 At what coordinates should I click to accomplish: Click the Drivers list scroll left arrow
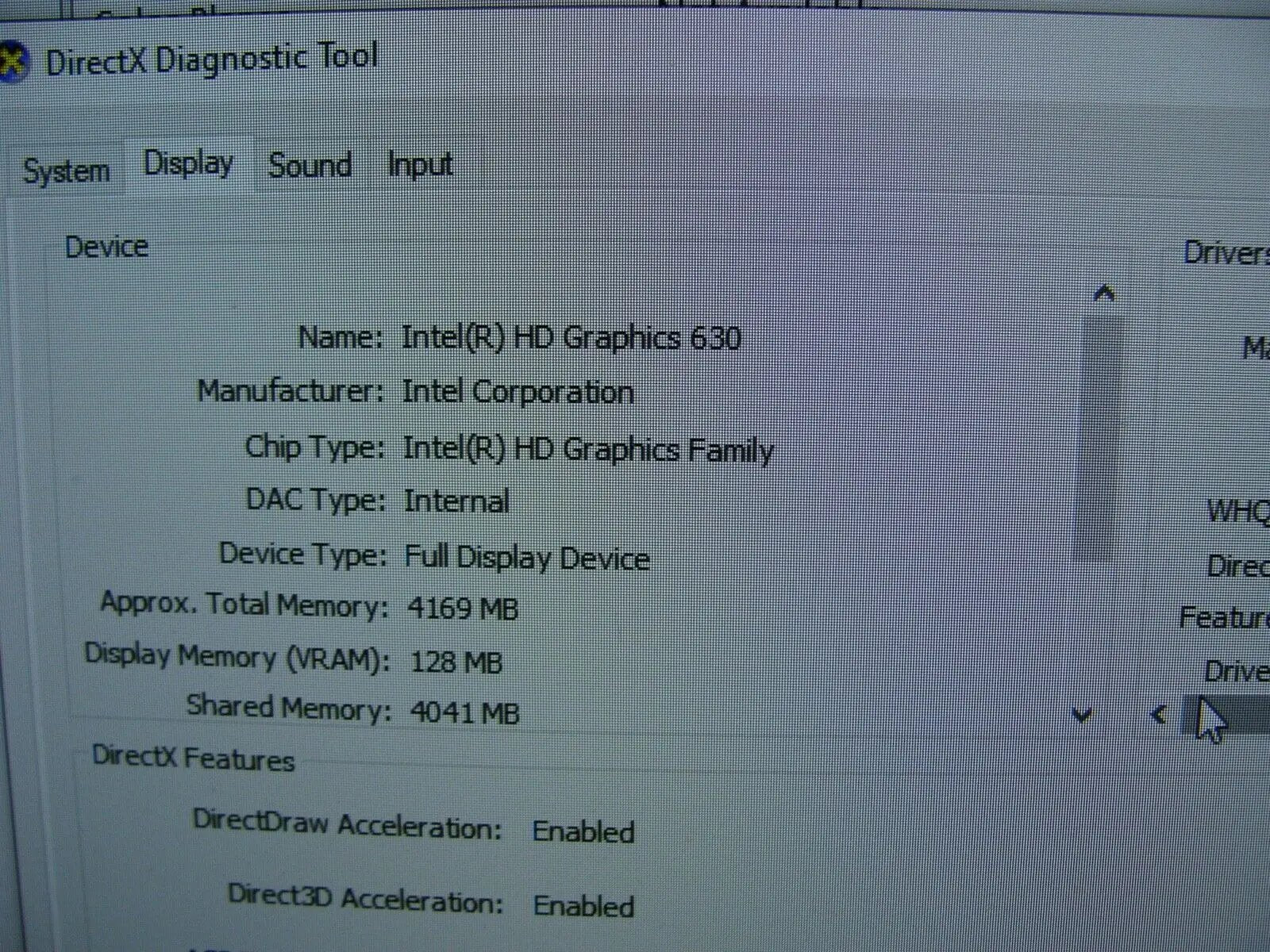[1159, 716]
